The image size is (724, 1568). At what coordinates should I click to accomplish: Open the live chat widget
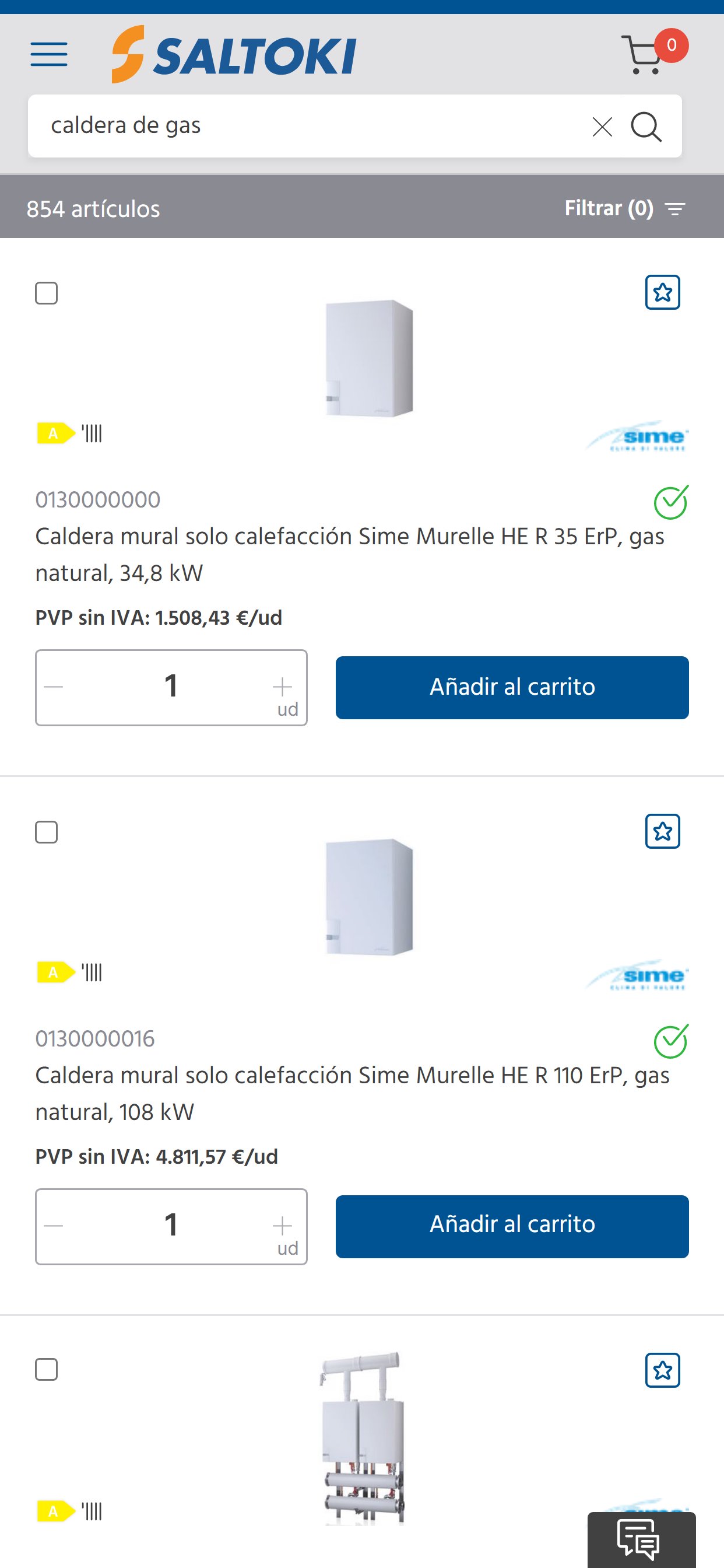[640, 1539]
